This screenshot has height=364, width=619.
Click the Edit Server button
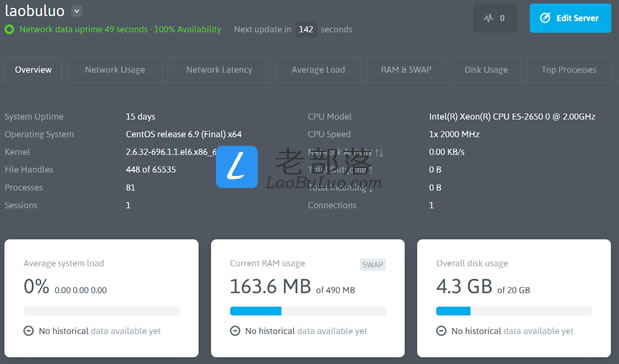click(570, 18)
